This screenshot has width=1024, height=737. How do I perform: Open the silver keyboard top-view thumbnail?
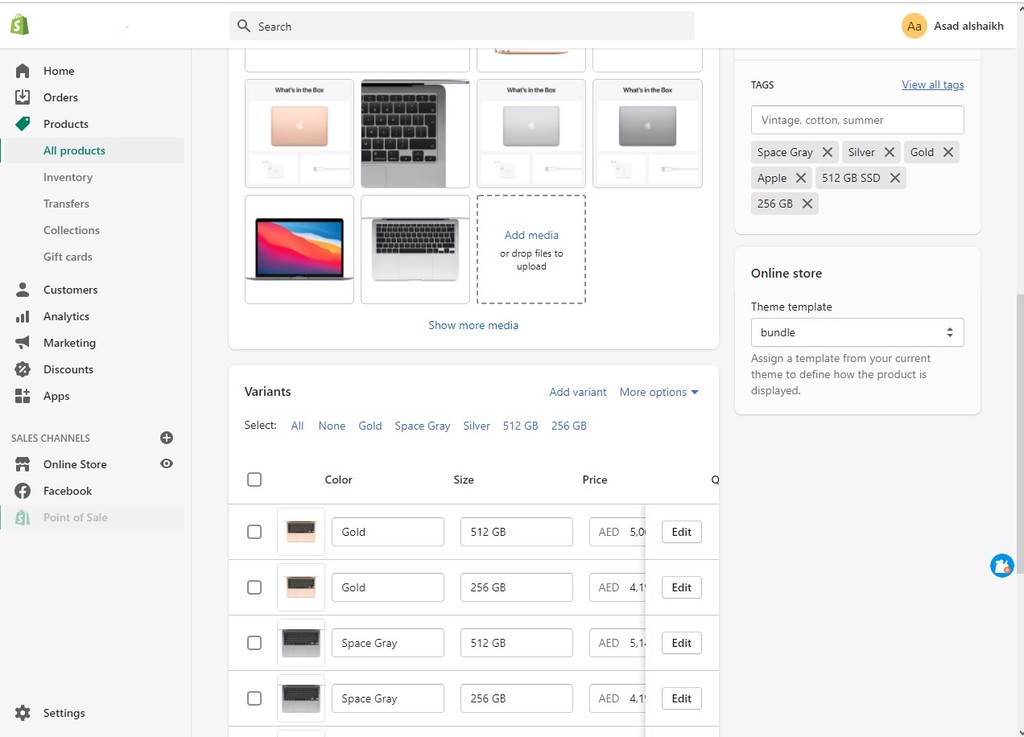click(415, 249)
